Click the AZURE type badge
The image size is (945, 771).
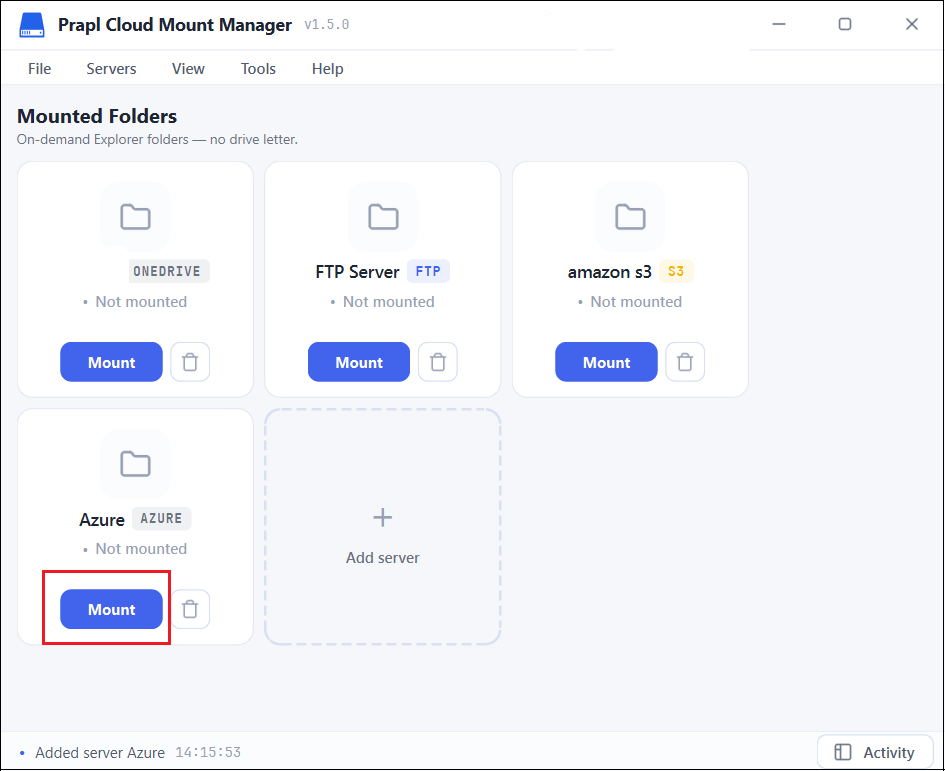tap(162, 518)
